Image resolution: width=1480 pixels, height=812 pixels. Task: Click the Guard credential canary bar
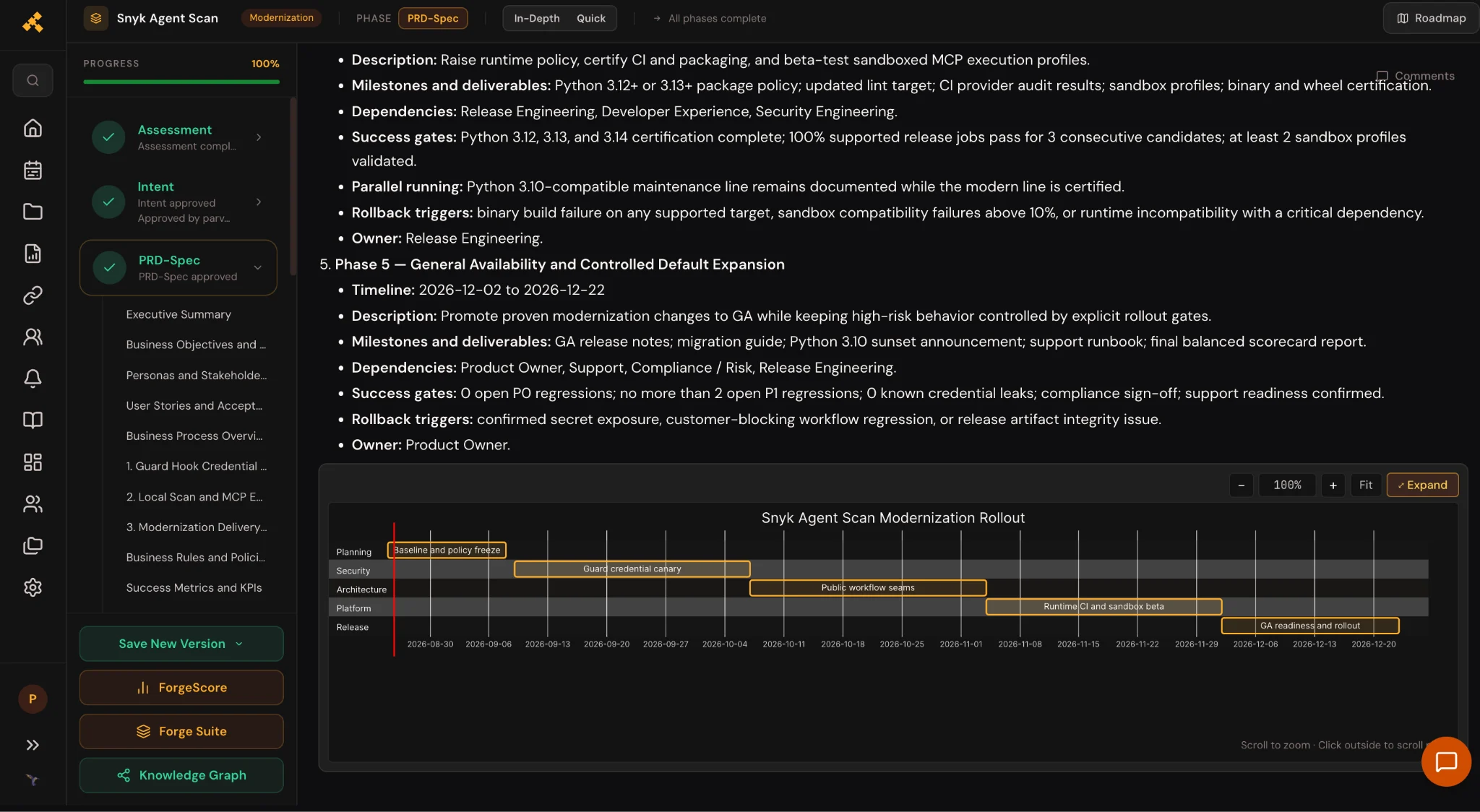[632, 569]
